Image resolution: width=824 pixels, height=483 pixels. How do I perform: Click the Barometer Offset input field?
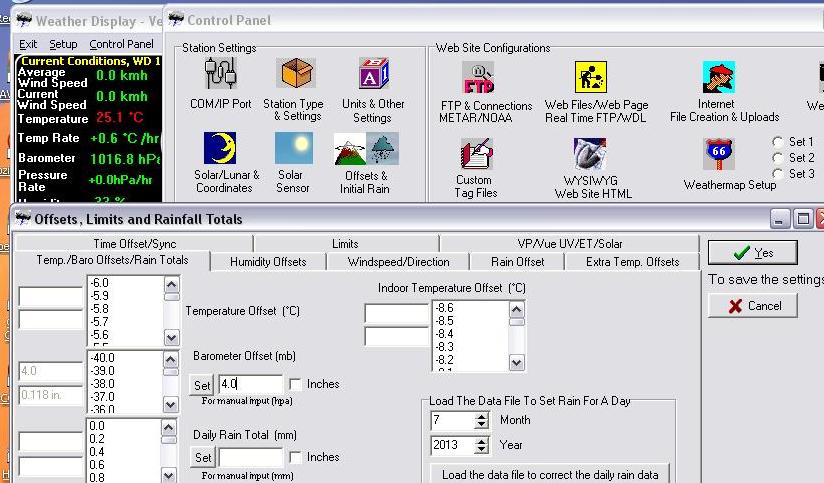click(x=250, y=384)
